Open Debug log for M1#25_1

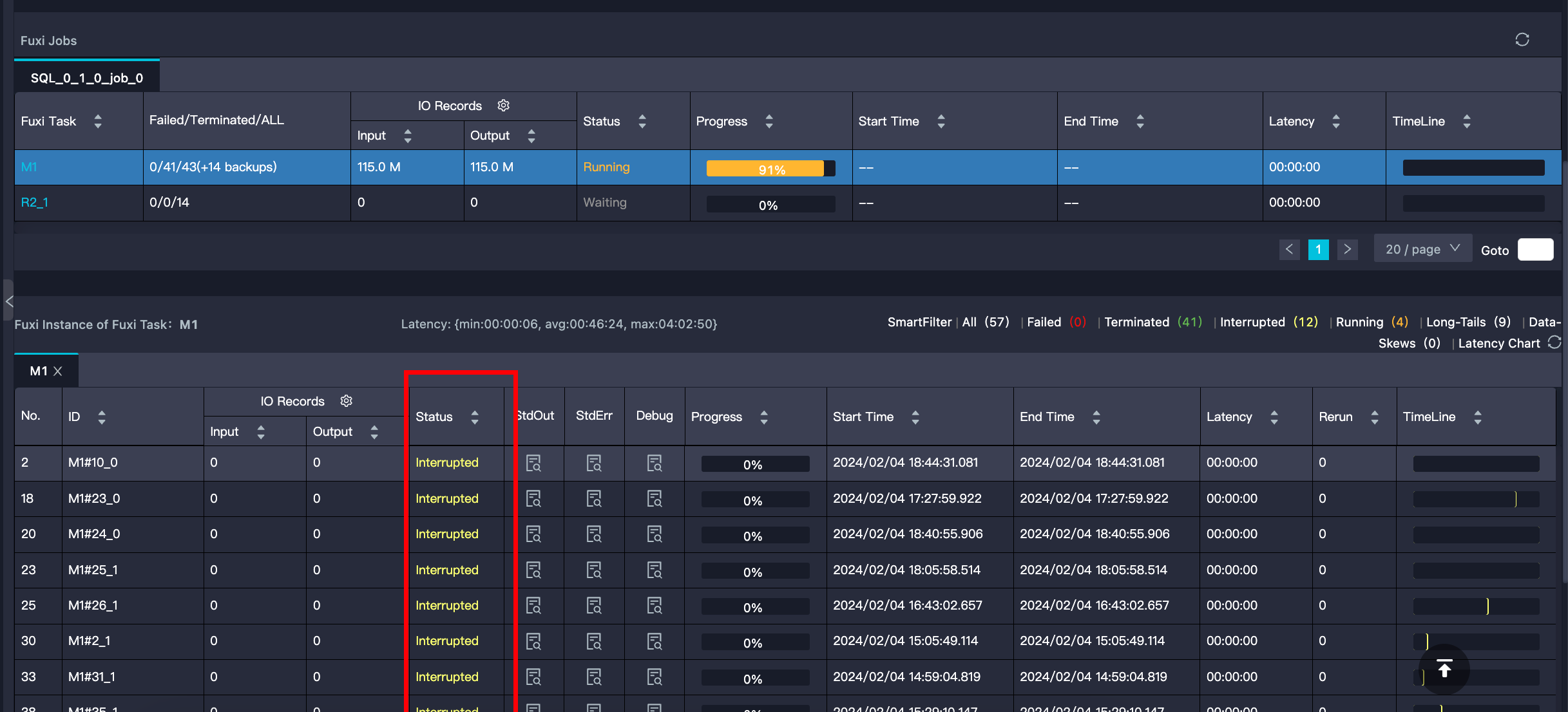(x=655, y=570)
